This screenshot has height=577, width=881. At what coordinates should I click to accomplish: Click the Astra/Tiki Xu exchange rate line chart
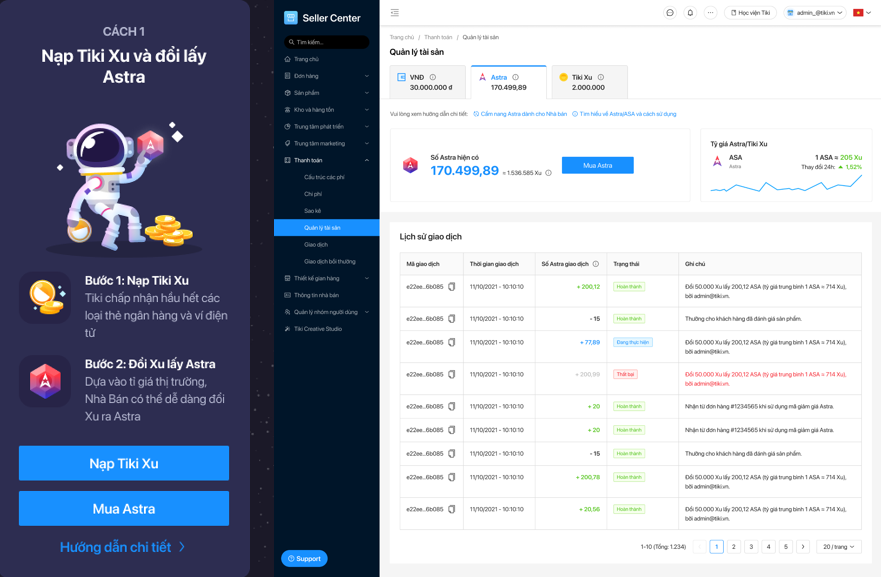786,184
